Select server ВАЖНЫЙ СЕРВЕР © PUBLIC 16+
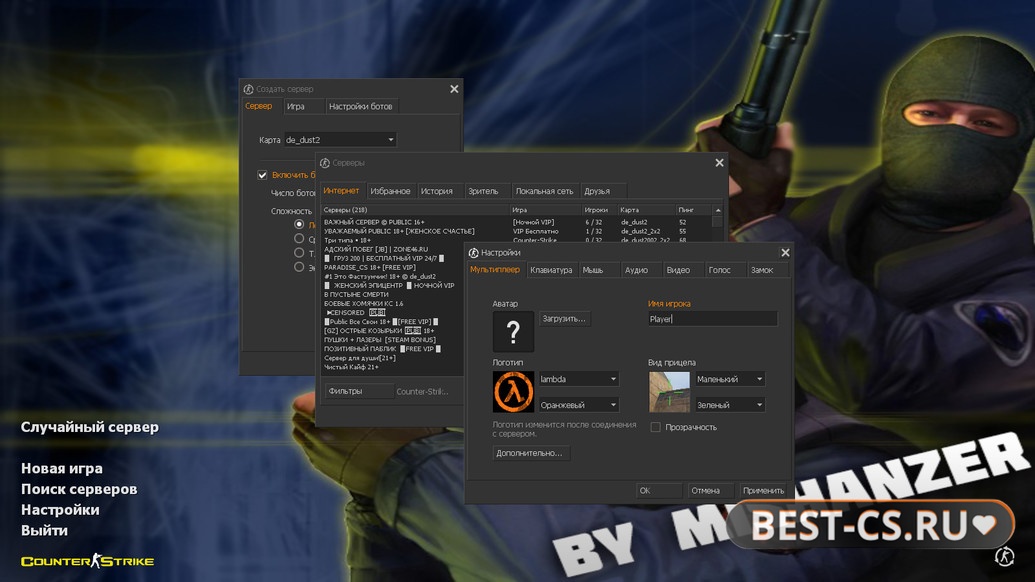 click(x=516, y=222)
